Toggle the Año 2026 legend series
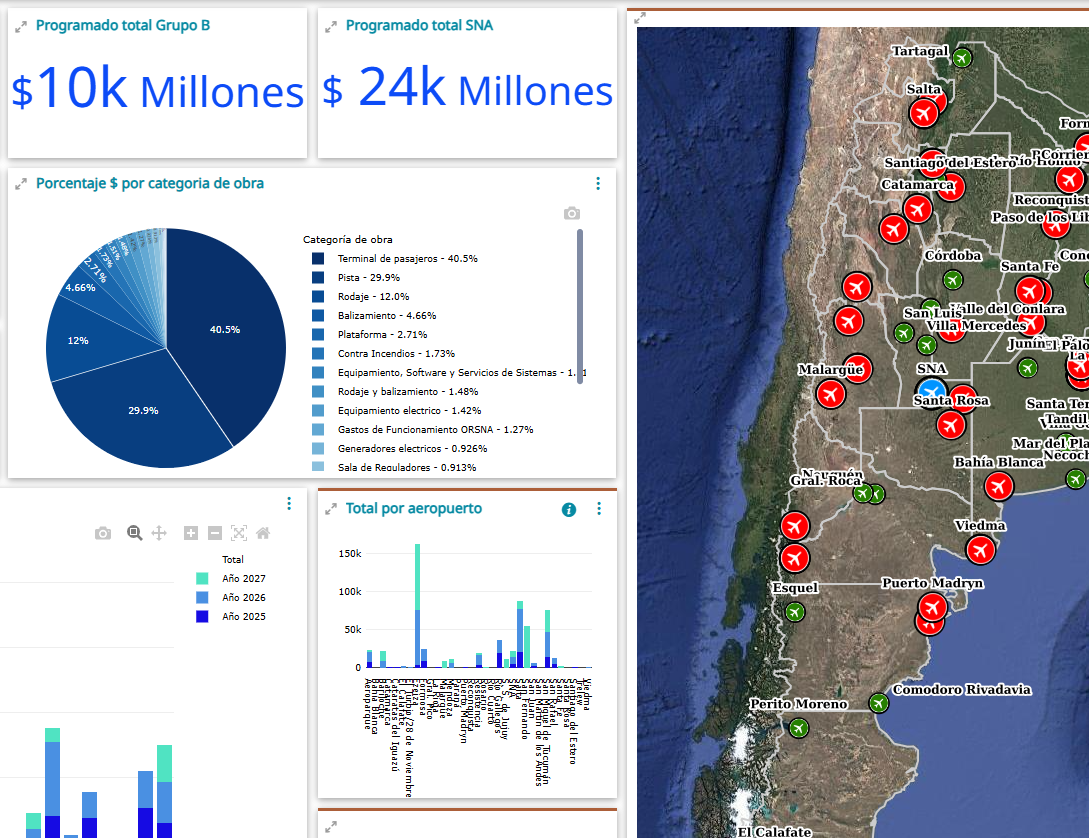The image size is (1089, 838). (202, 598)
